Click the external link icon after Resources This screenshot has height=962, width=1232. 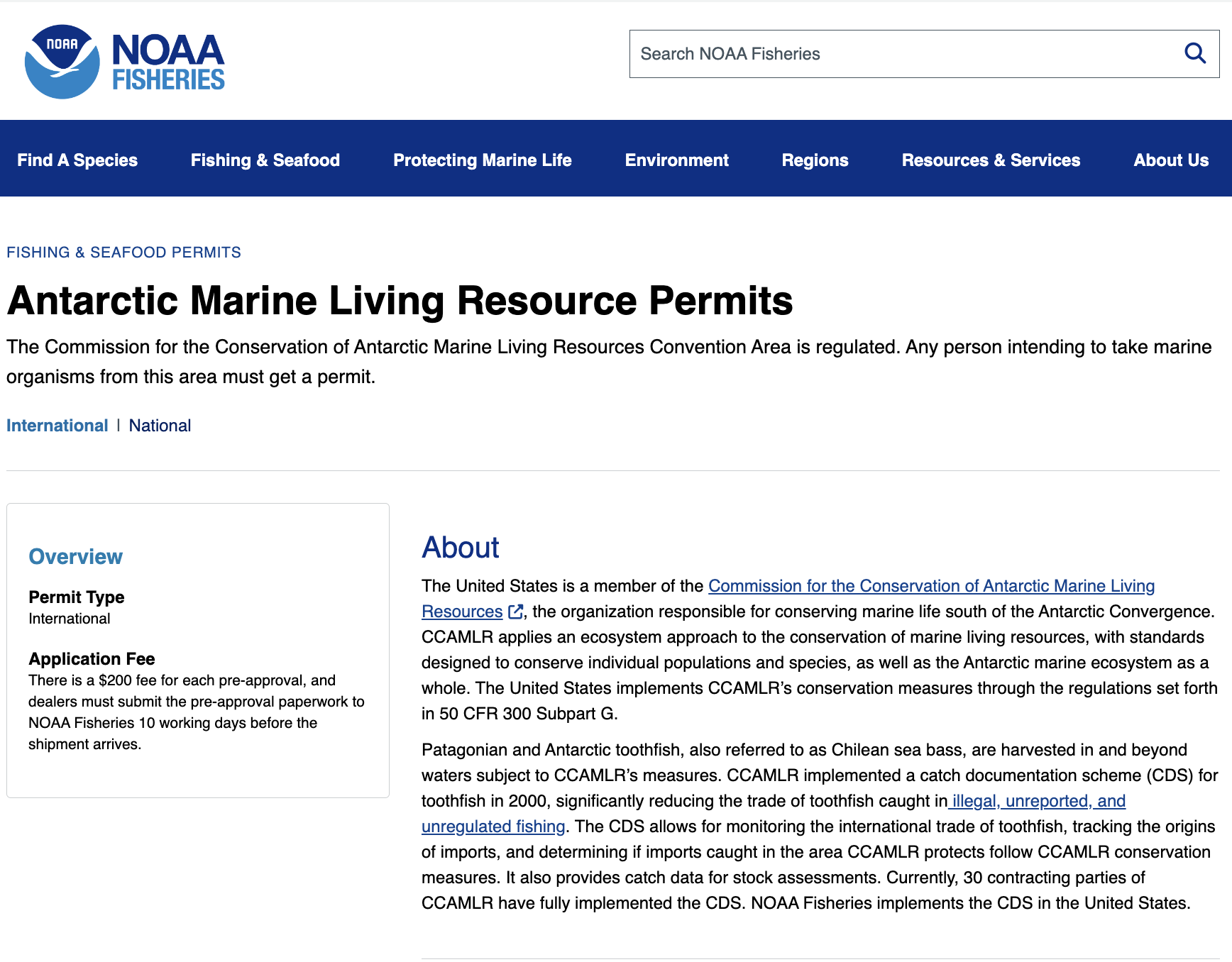coord(516,612)
